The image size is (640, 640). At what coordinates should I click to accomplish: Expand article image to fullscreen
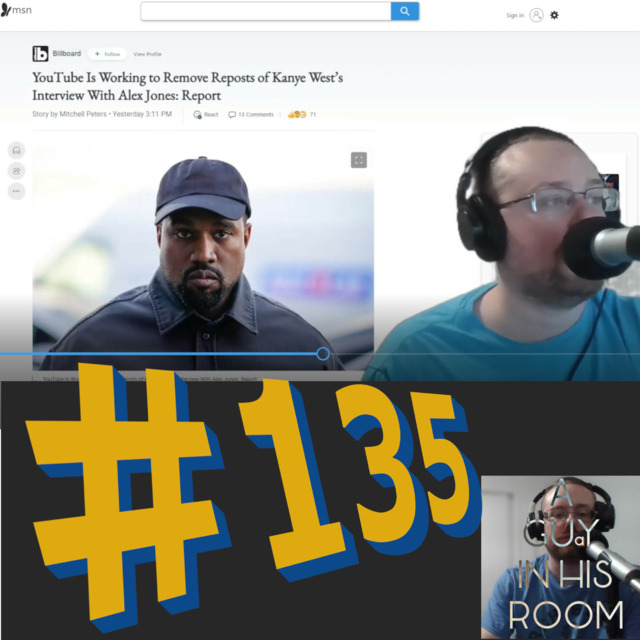pos(359,160)
